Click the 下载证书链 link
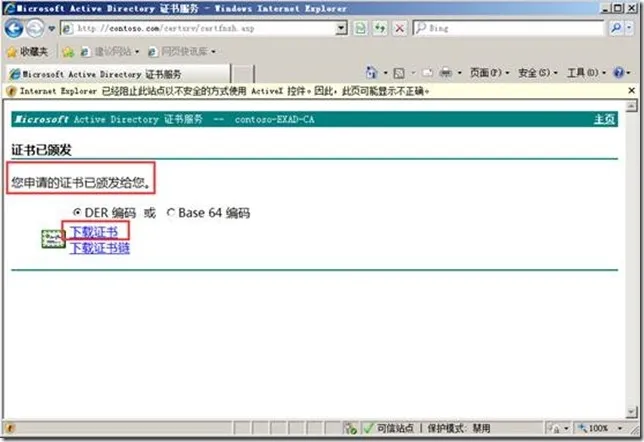The height and width of the screenshot is (442, 644). tap(99, 248)
